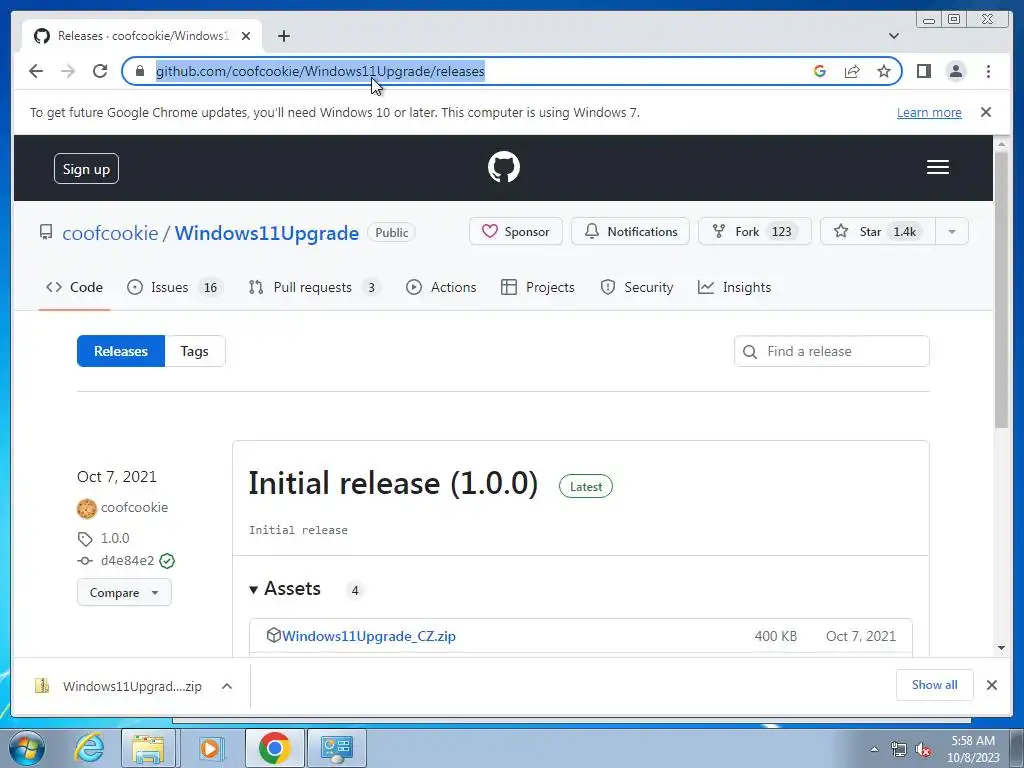The width and height of the screenshot is (1024, 768).
Task: Switch to the Tags view
Action: [x=195, y=351]
